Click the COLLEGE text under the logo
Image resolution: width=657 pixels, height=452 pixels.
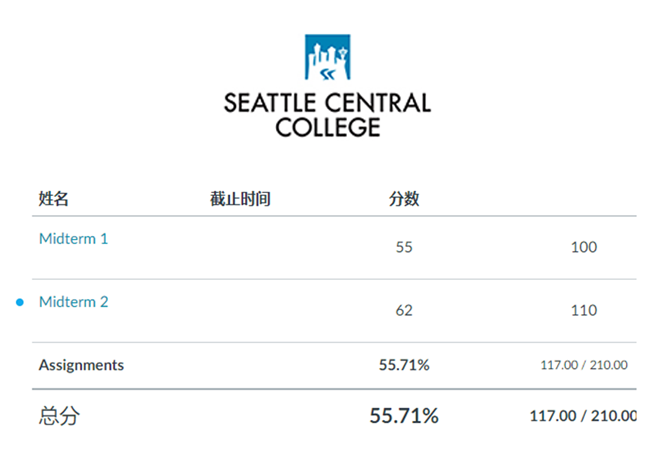328,128
